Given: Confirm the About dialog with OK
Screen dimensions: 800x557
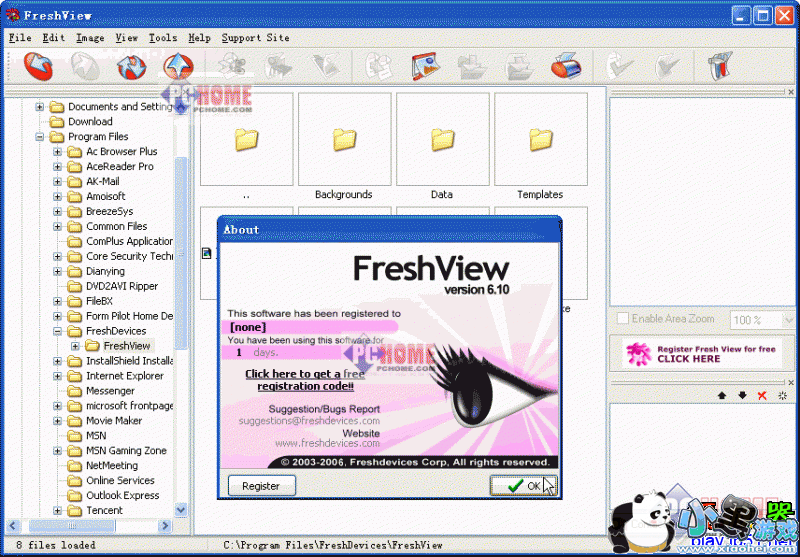Looking at the screenshot, I should (x=523, y=486).
